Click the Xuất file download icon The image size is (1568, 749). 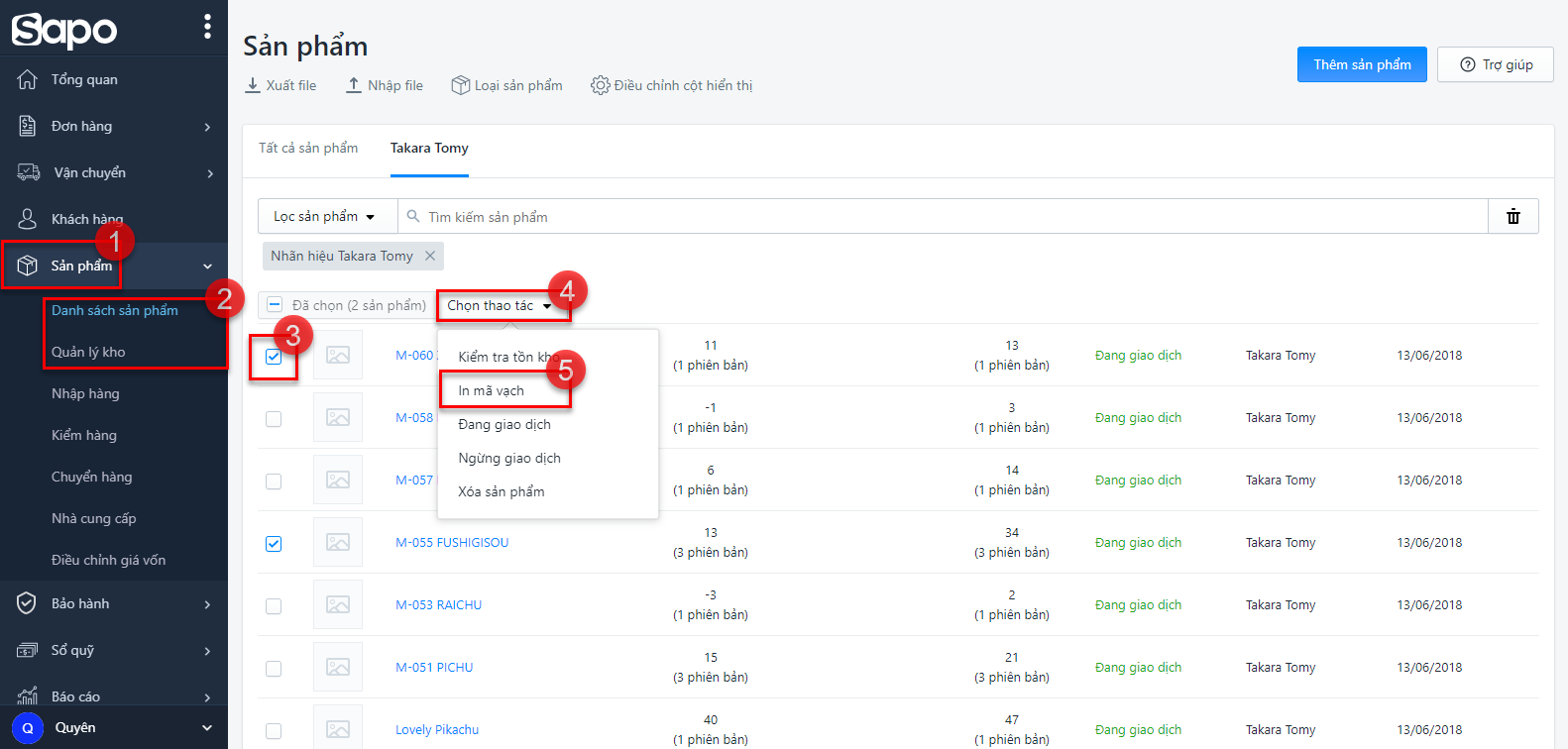[x=253, y=85]
